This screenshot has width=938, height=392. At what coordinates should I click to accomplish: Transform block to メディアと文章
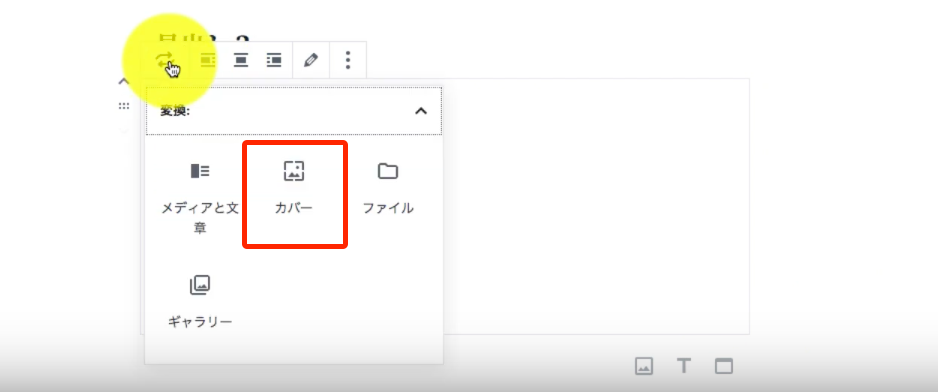coord(200,196)
